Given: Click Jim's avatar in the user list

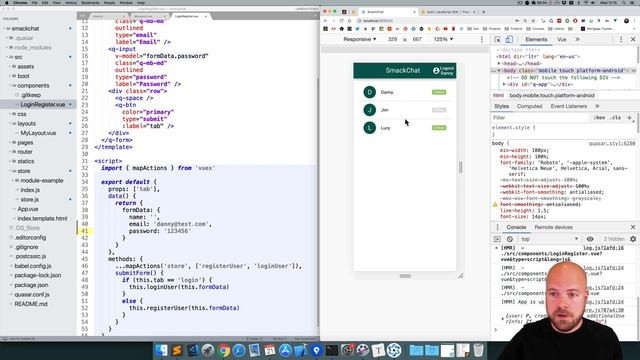Looking at the screenshot, I should 369,110.
